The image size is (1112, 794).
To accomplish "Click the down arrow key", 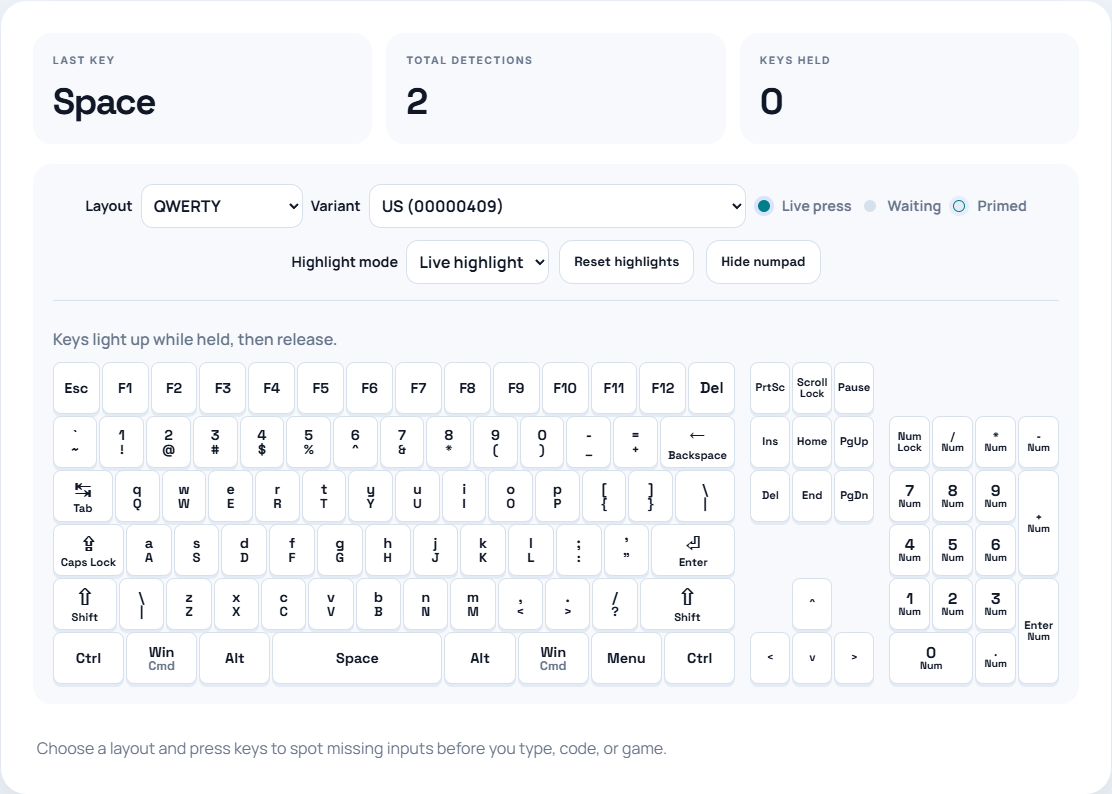I will tap(812, 659).
